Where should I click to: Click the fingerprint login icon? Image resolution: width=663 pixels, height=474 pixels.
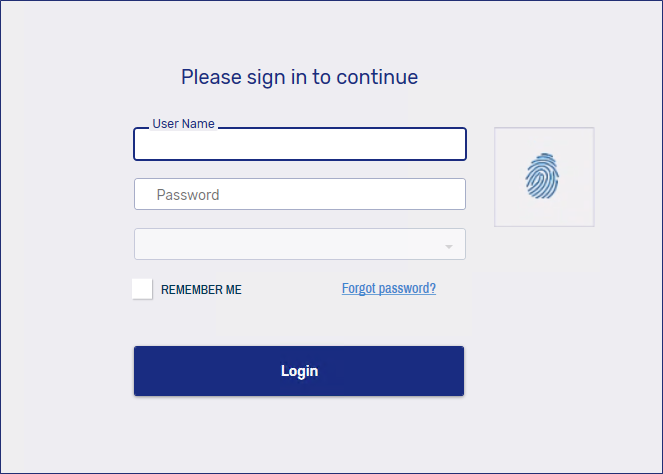tap(543, 176)
